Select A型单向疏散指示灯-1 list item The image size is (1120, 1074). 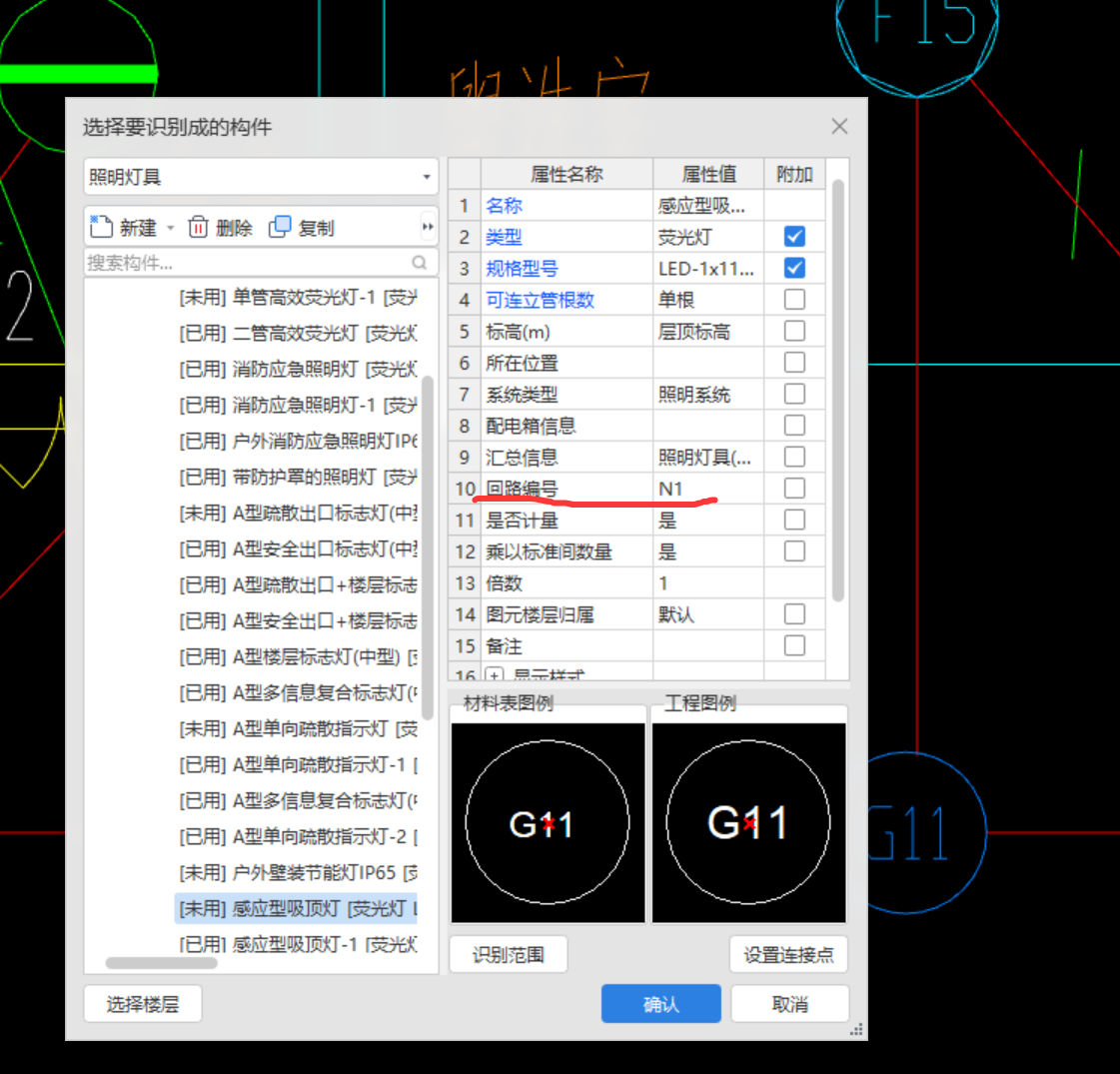pyautogui.click(x=298, y=764)
